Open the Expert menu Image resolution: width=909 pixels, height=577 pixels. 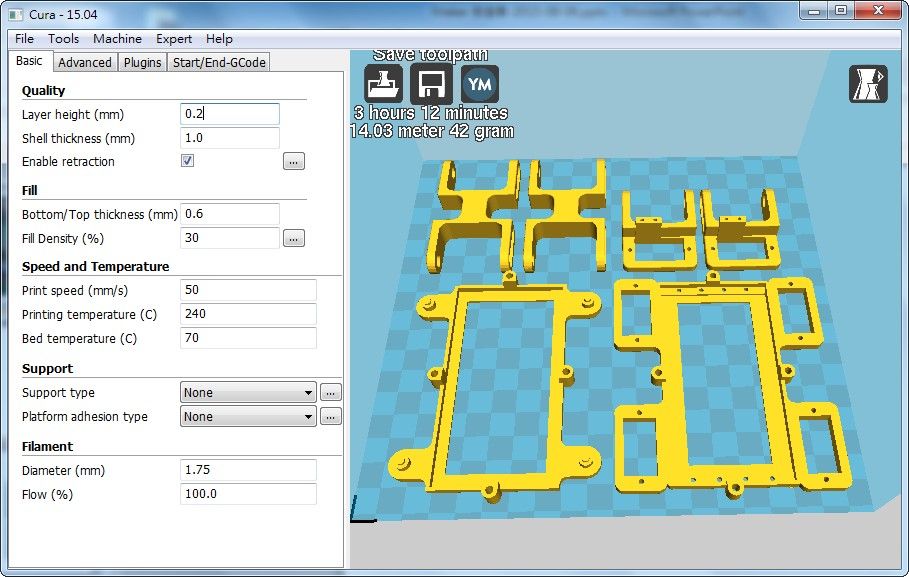(x=173, y=39)
